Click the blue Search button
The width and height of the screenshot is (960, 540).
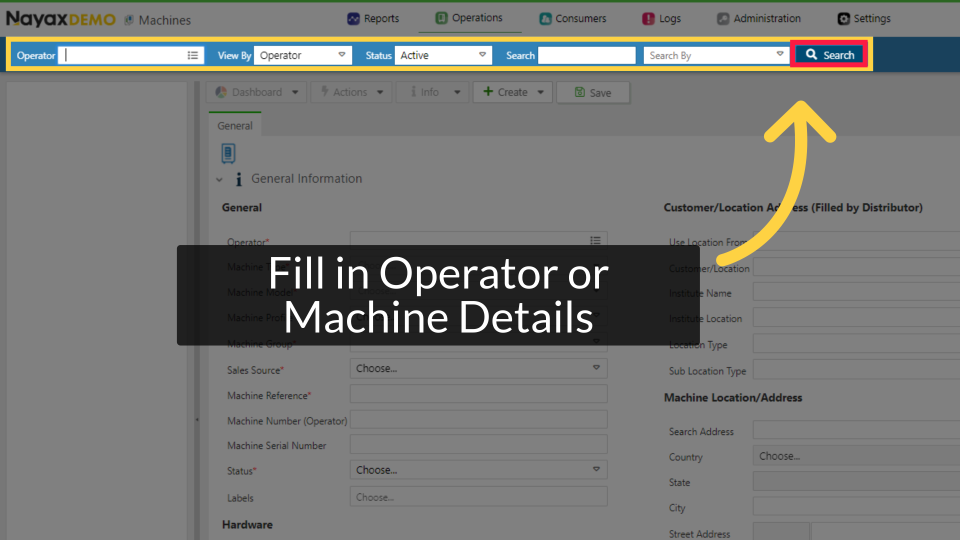click(x=829, y=55)
